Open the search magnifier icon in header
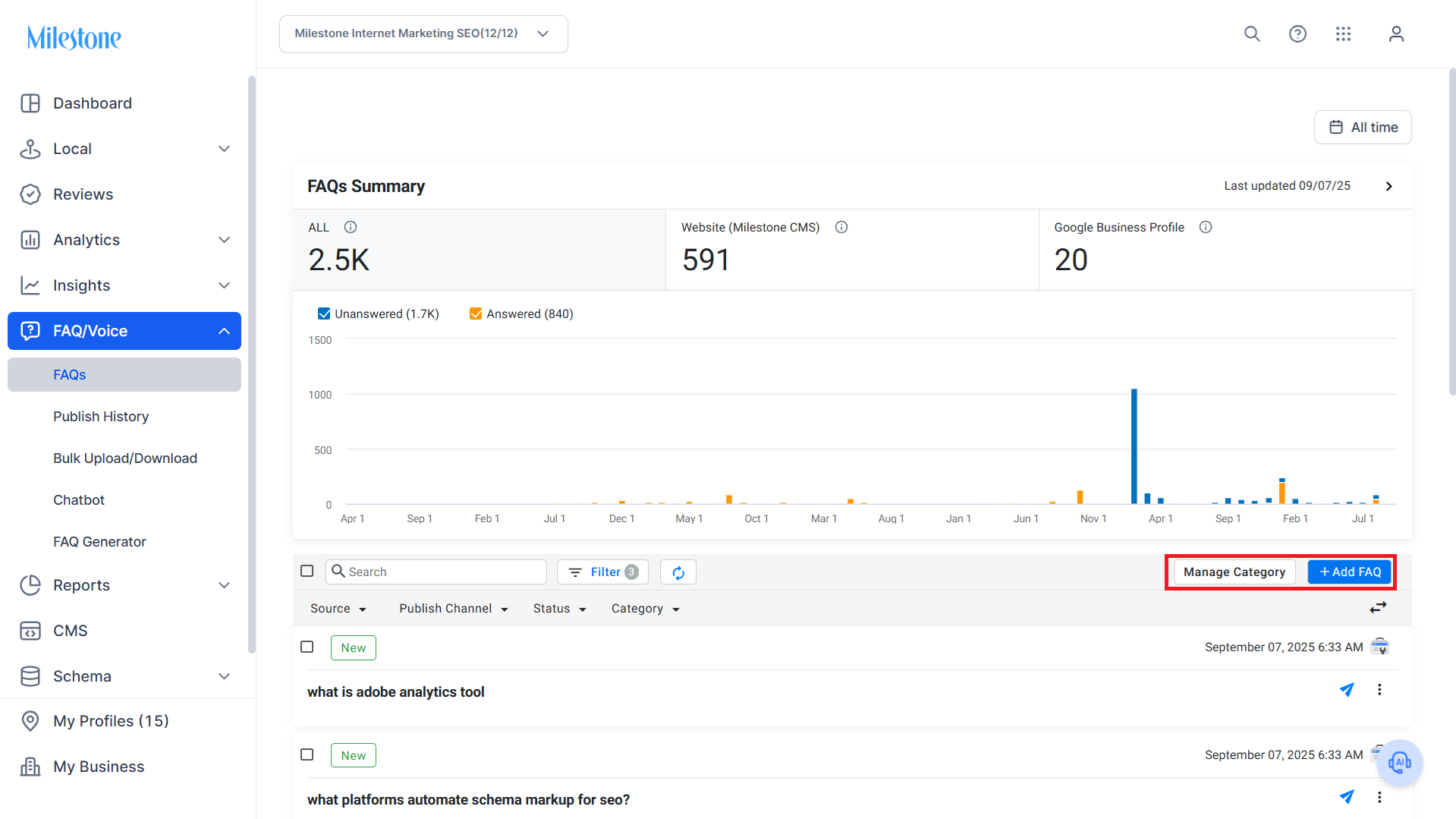Image resolution: width=1456 pixels, height=819 pixels. click(1252, 34)
